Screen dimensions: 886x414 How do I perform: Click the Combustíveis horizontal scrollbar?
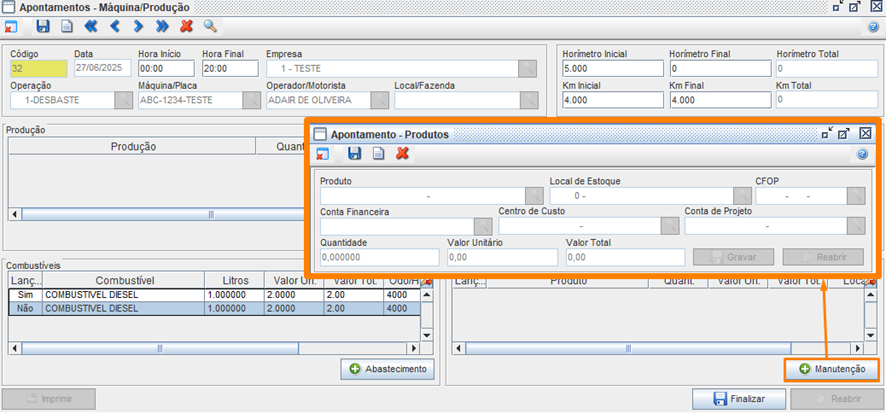tap(215, 348)
